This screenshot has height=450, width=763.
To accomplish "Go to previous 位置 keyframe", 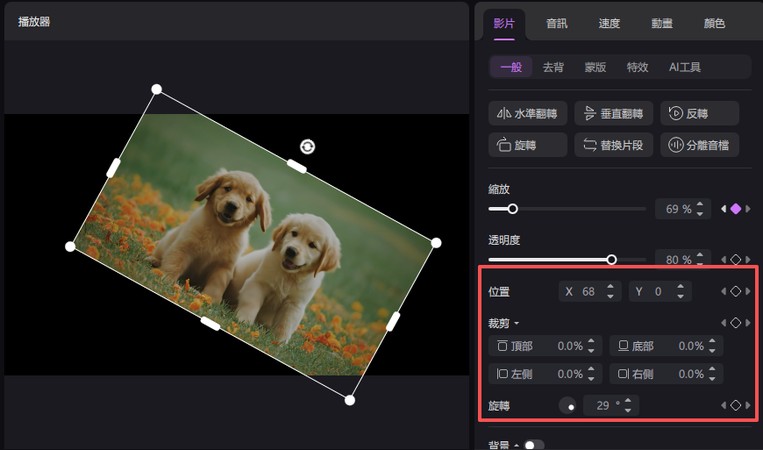I will coord(724,291).
